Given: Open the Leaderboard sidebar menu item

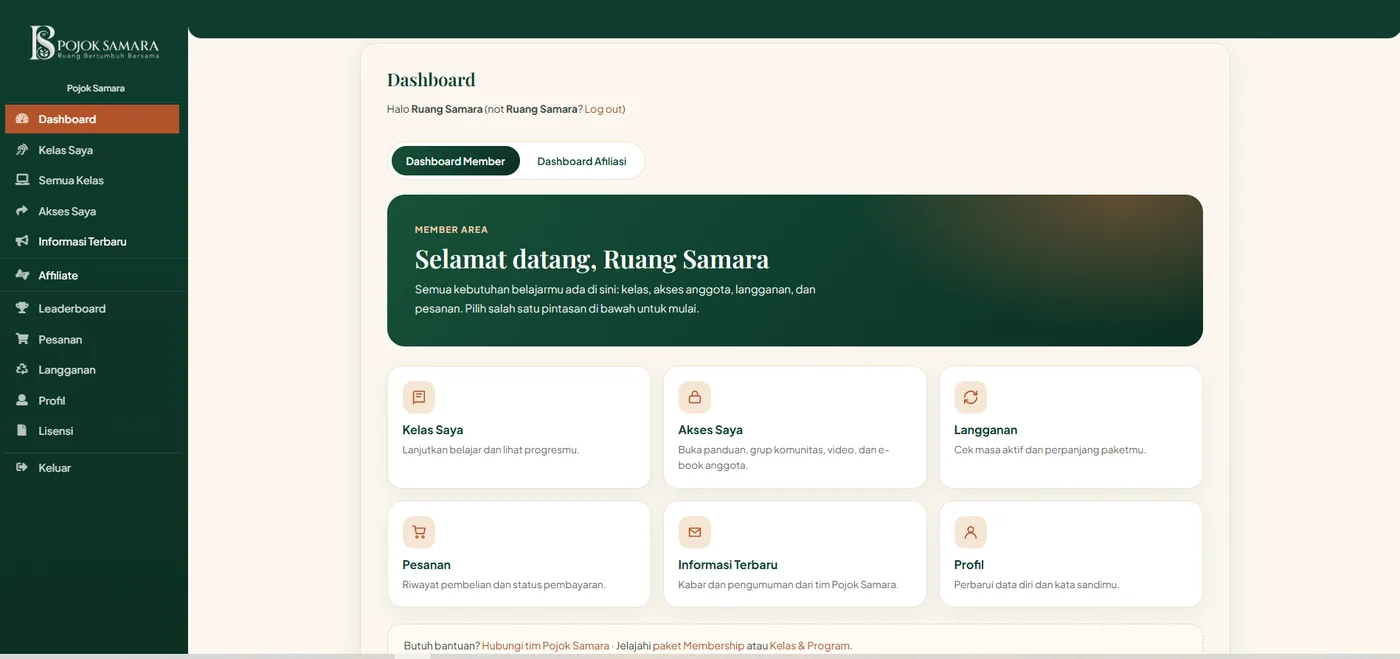Looking at the screenshot, I should coord(92,308).
